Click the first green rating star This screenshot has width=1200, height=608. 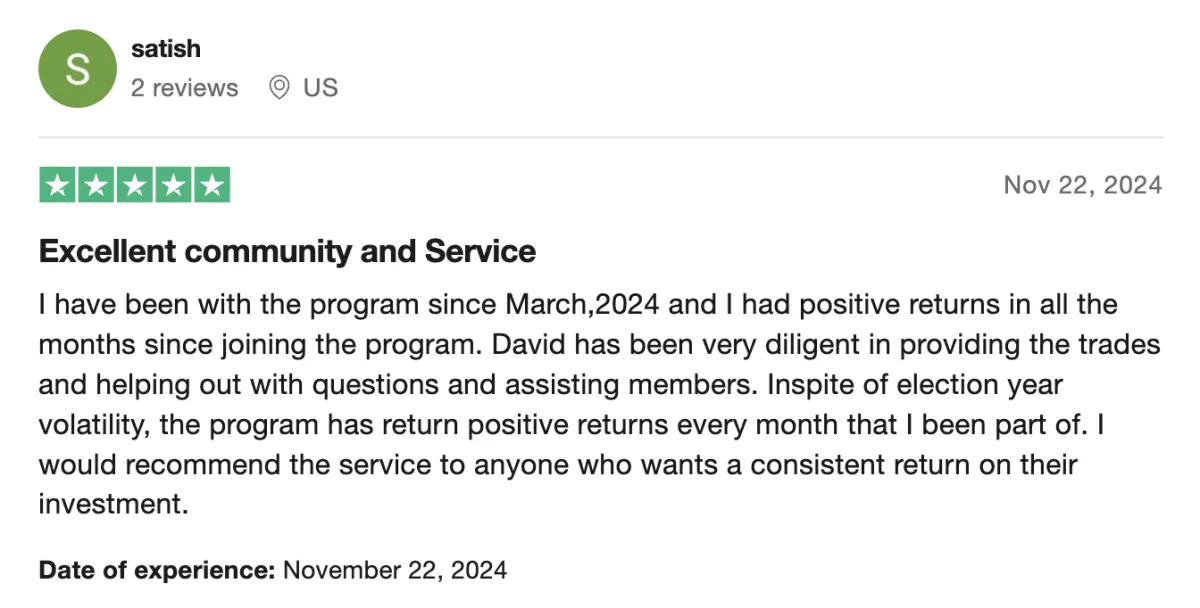click(x=58, y=185)
